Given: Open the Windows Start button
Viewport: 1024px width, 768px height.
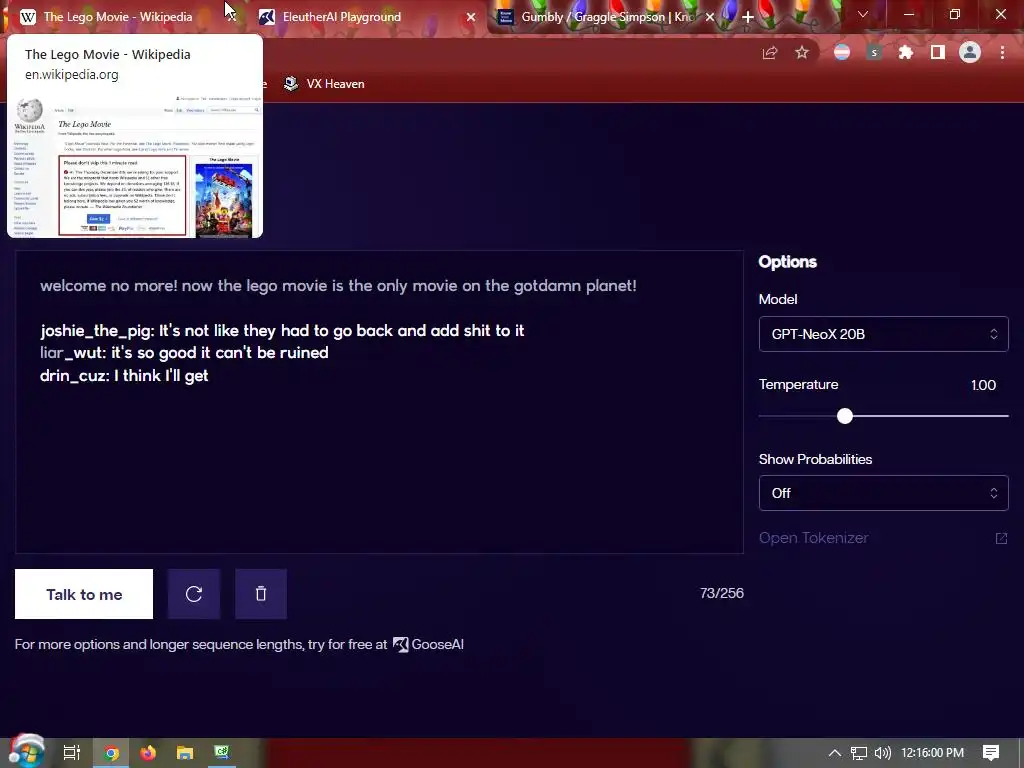Looking at the screenshot, I should click(26, 752).
